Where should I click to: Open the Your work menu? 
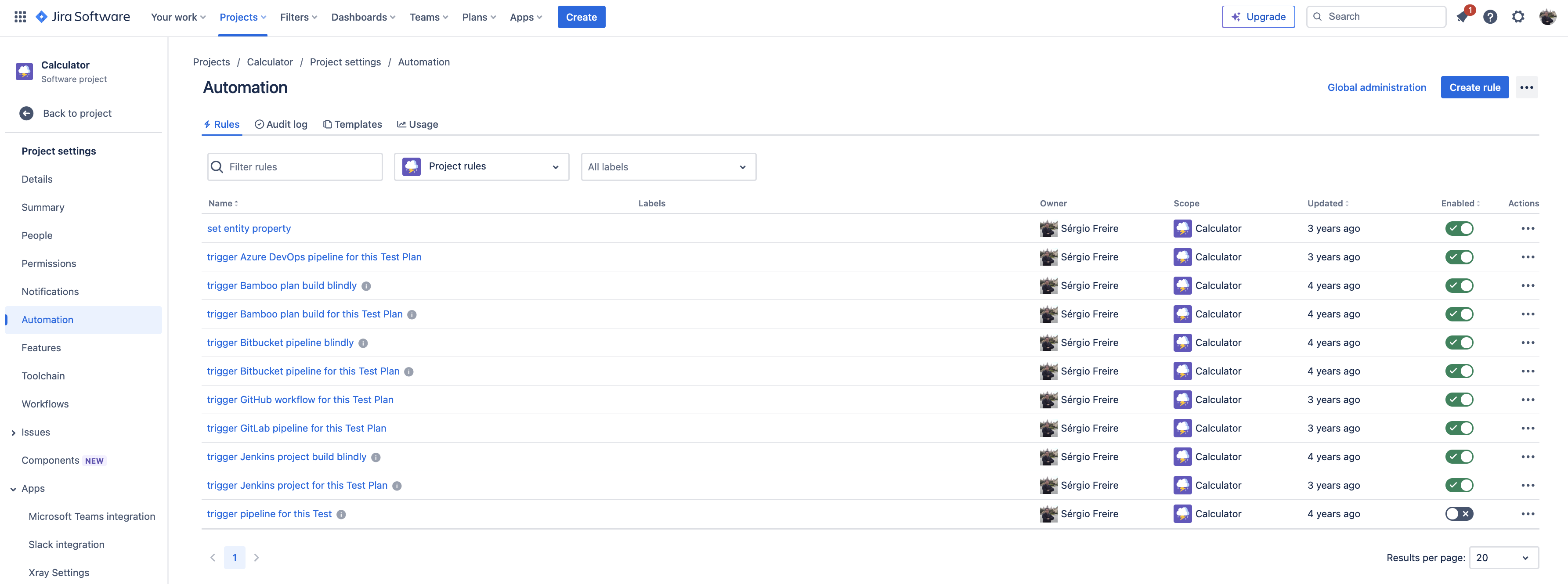178,17
